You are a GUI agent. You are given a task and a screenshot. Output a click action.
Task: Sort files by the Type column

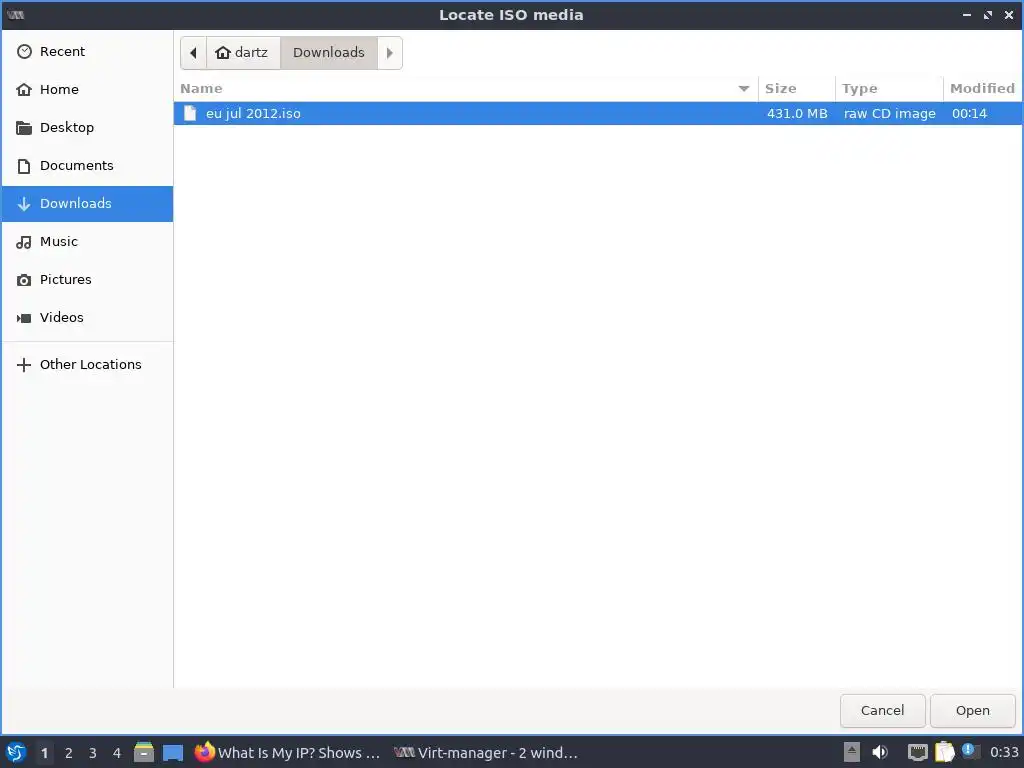tap(889, 89)
